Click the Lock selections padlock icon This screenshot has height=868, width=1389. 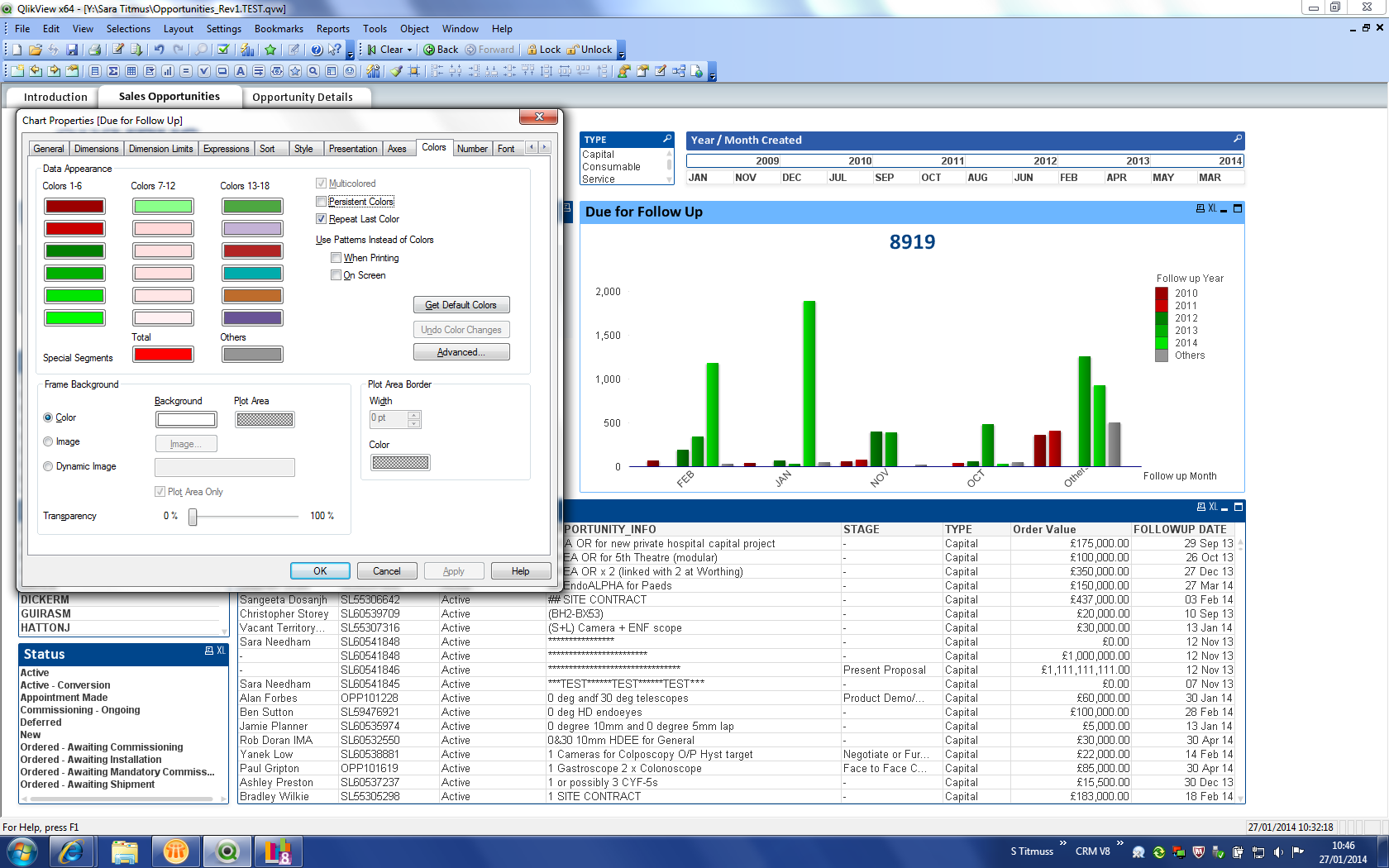pyautogui.click(x=532, y=50)
